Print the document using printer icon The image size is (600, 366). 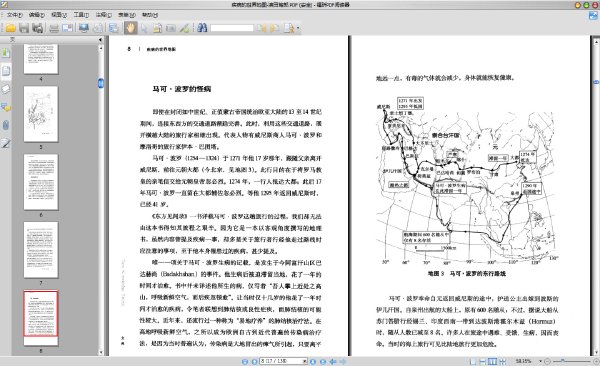click(x=54, y=28)
